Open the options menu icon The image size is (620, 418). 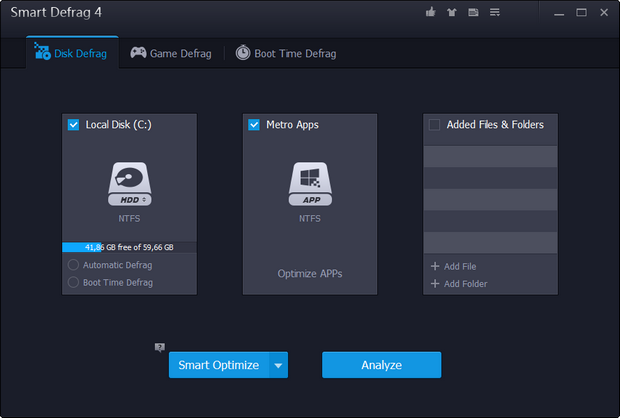click(495, 13)
